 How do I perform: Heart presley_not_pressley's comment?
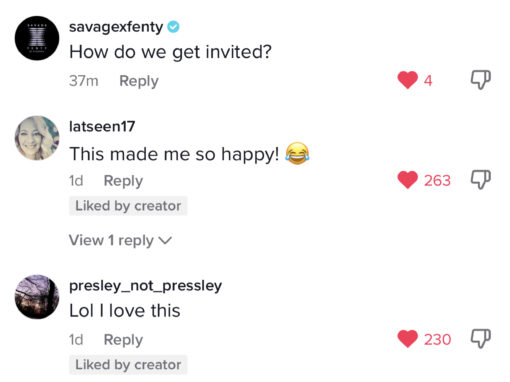(x=407, y=339)
